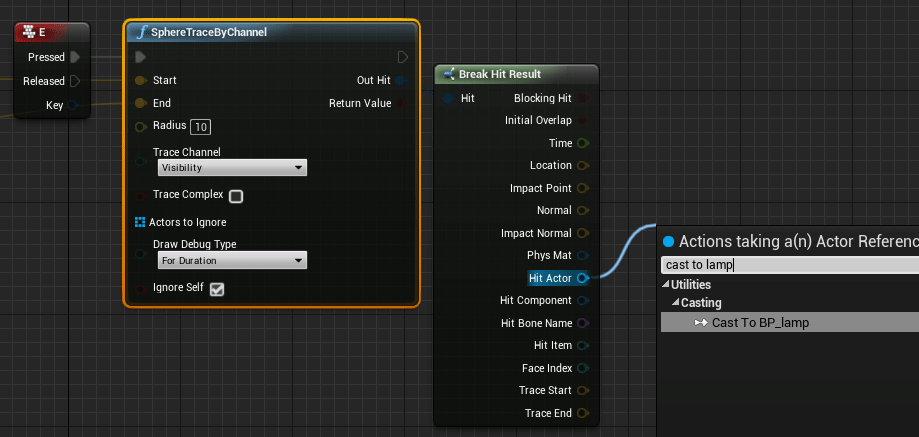This screenshot has width=919, height=437.
Task: Click the Trace End output pin
Action: pos(583,413)
